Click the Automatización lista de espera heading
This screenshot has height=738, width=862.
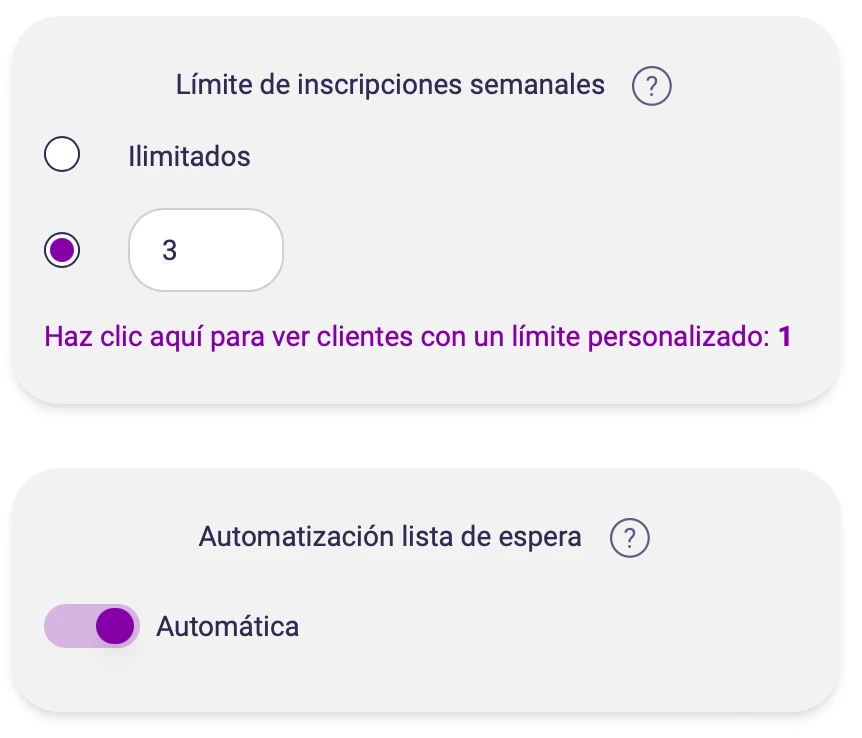[390, 537]
